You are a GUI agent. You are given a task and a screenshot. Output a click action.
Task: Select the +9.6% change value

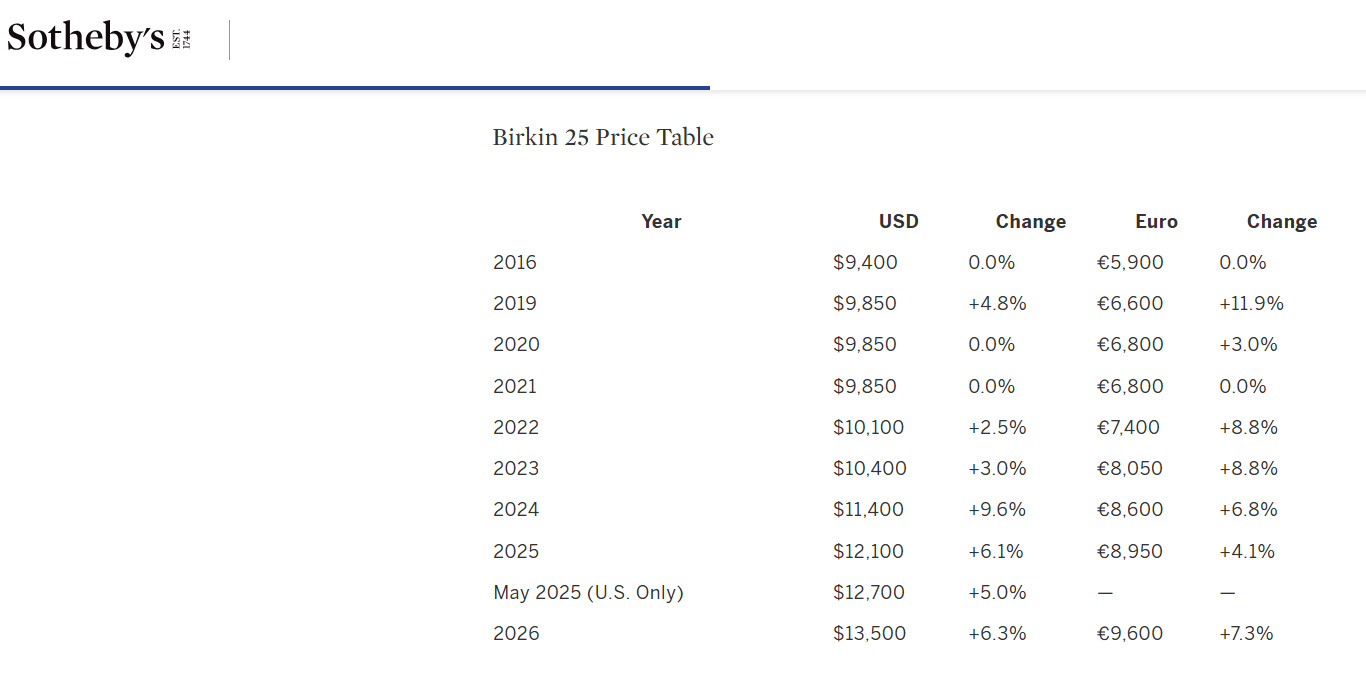click(x=997, y=510)
